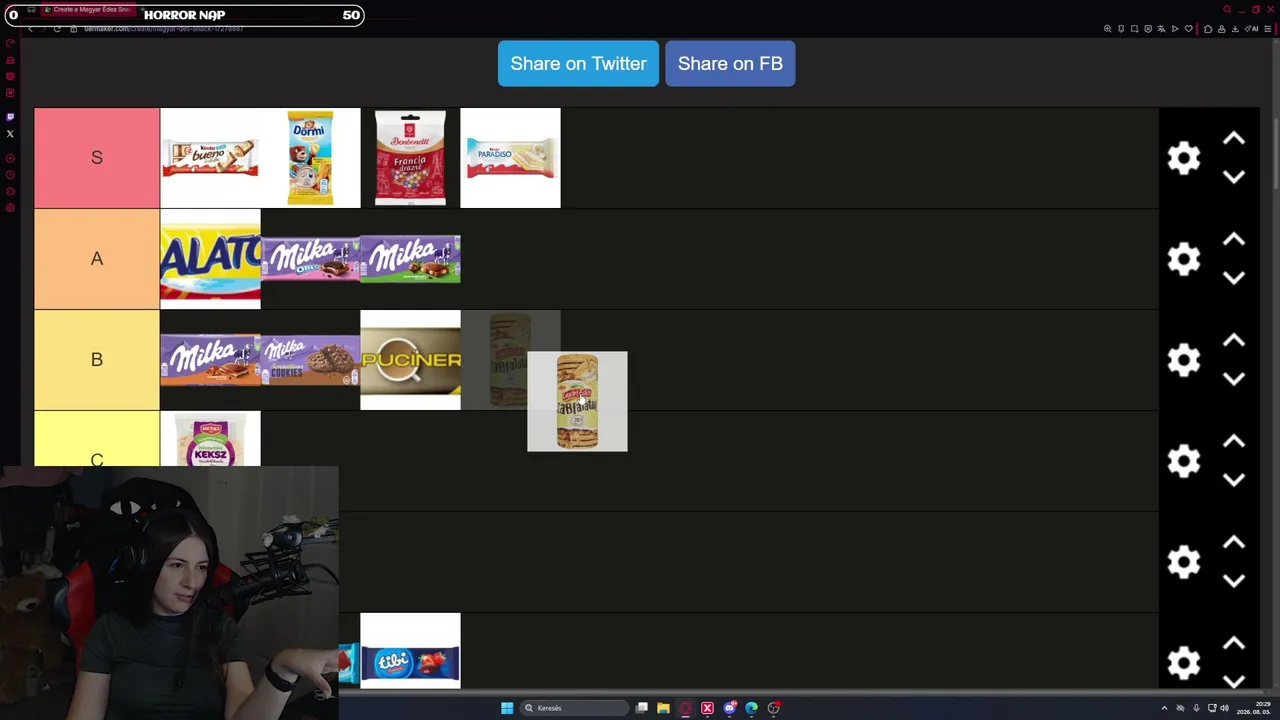This screenshot has width=1280, height=720.
Task: Open the browser AI assistant icon
Action: [1253, 29]
